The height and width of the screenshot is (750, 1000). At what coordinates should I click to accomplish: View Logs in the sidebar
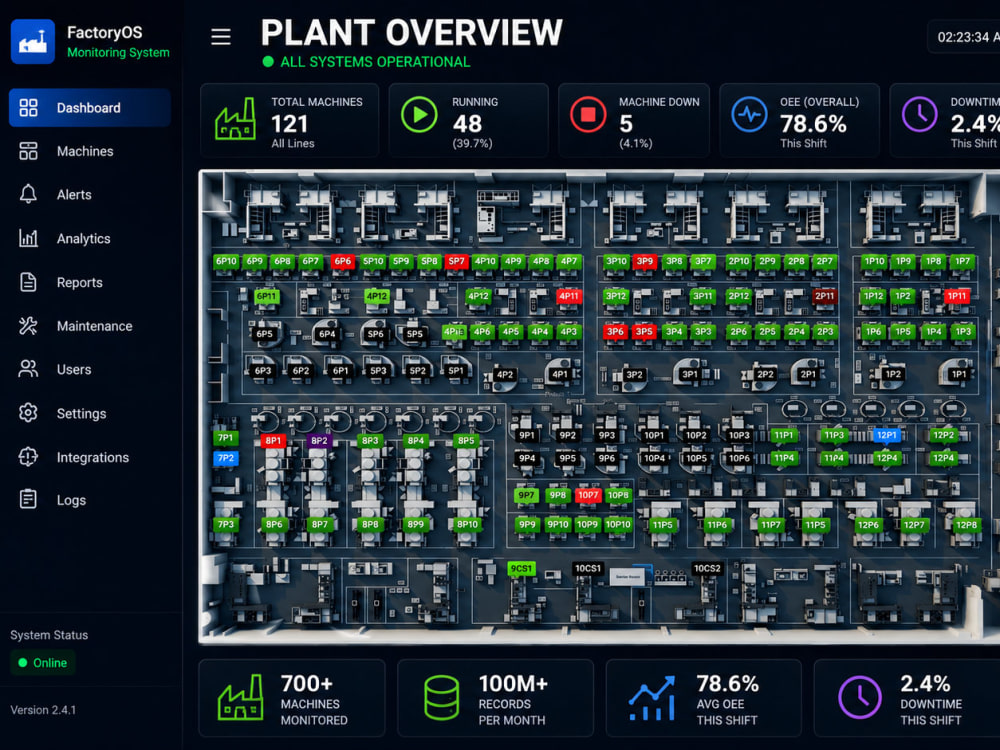[90, 500]
